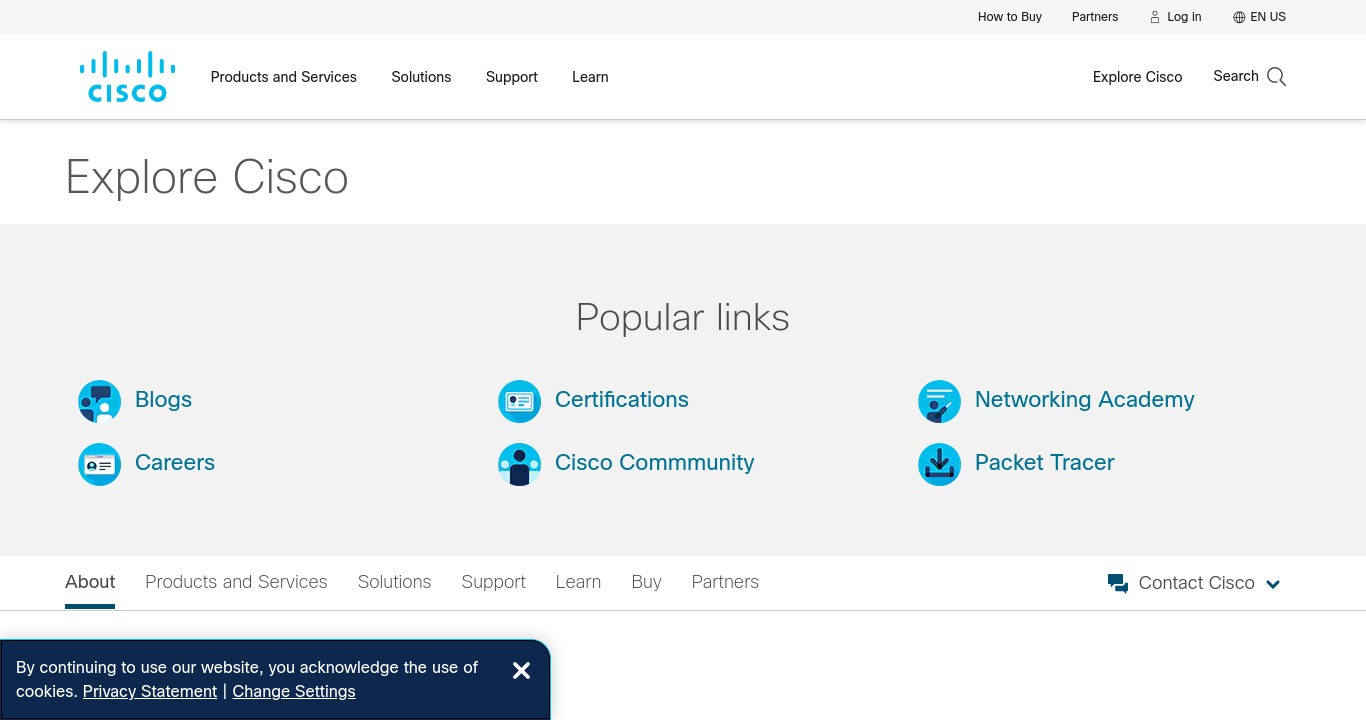
Task: Open the Privacy Statement link
Action: tap(150, 692)
